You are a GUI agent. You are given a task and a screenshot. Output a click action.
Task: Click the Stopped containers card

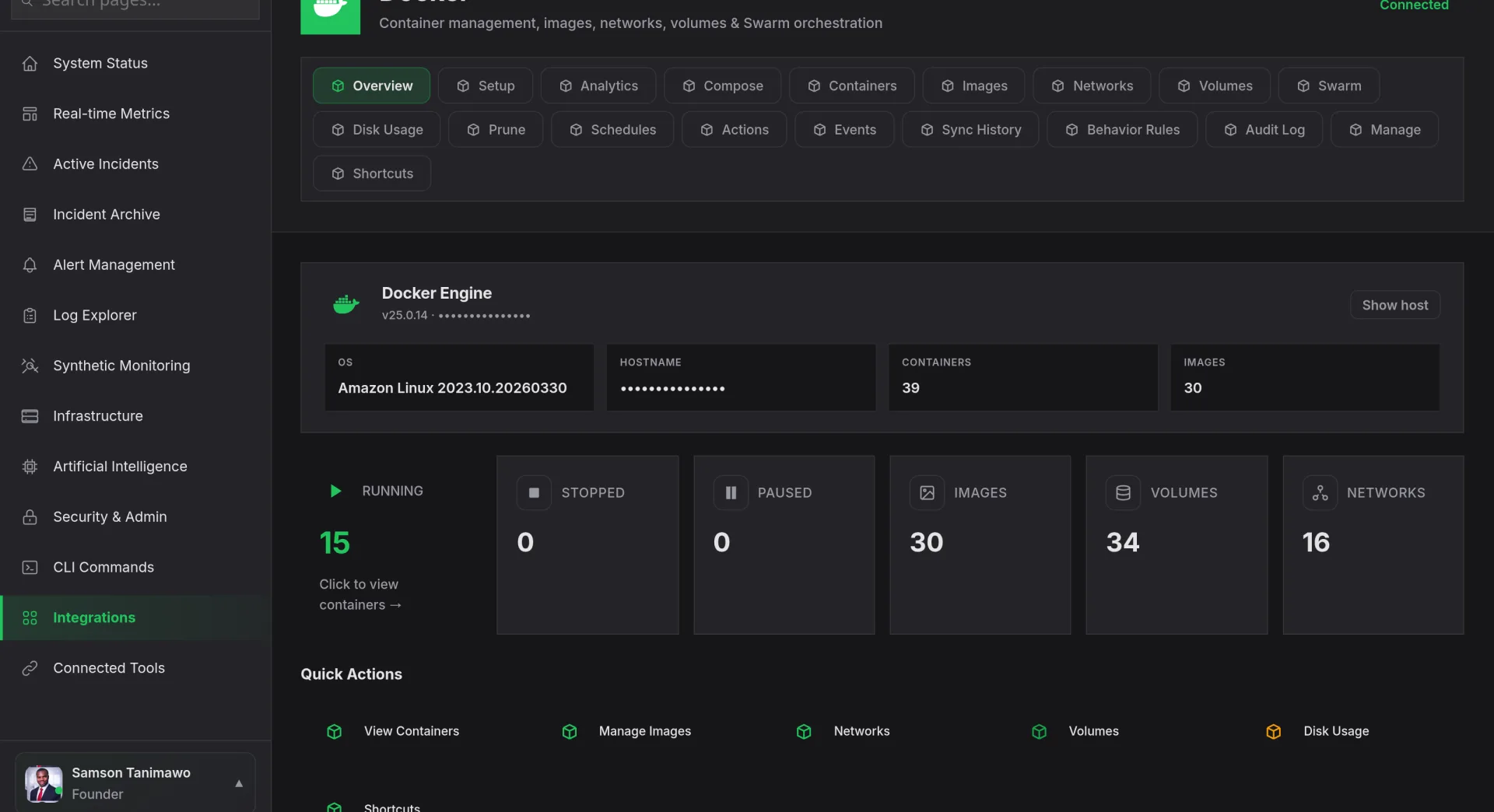587,544
